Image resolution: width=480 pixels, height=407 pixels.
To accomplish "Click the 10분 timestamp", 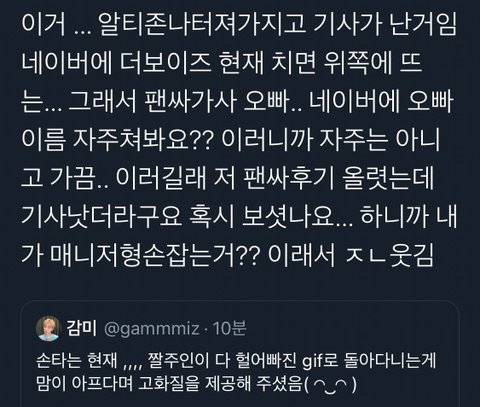I will [x=230, y=329].
